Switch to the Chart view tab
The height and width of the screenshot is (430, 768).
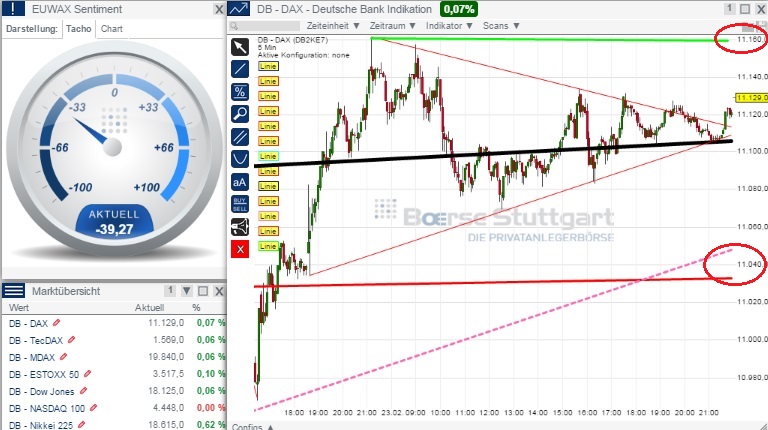[112, 29]
